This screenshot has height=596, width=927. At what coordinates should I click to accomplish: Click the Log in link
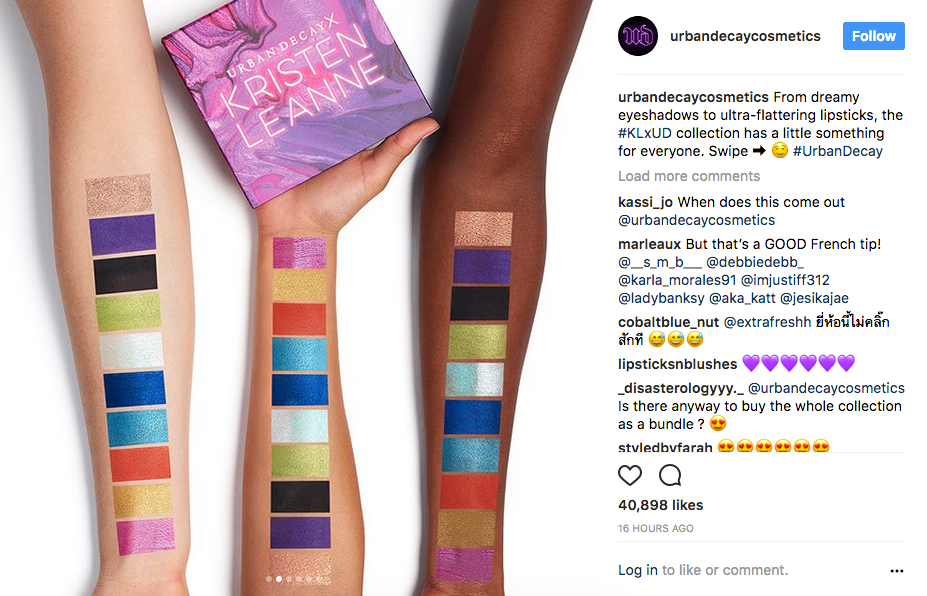point(637,570)
